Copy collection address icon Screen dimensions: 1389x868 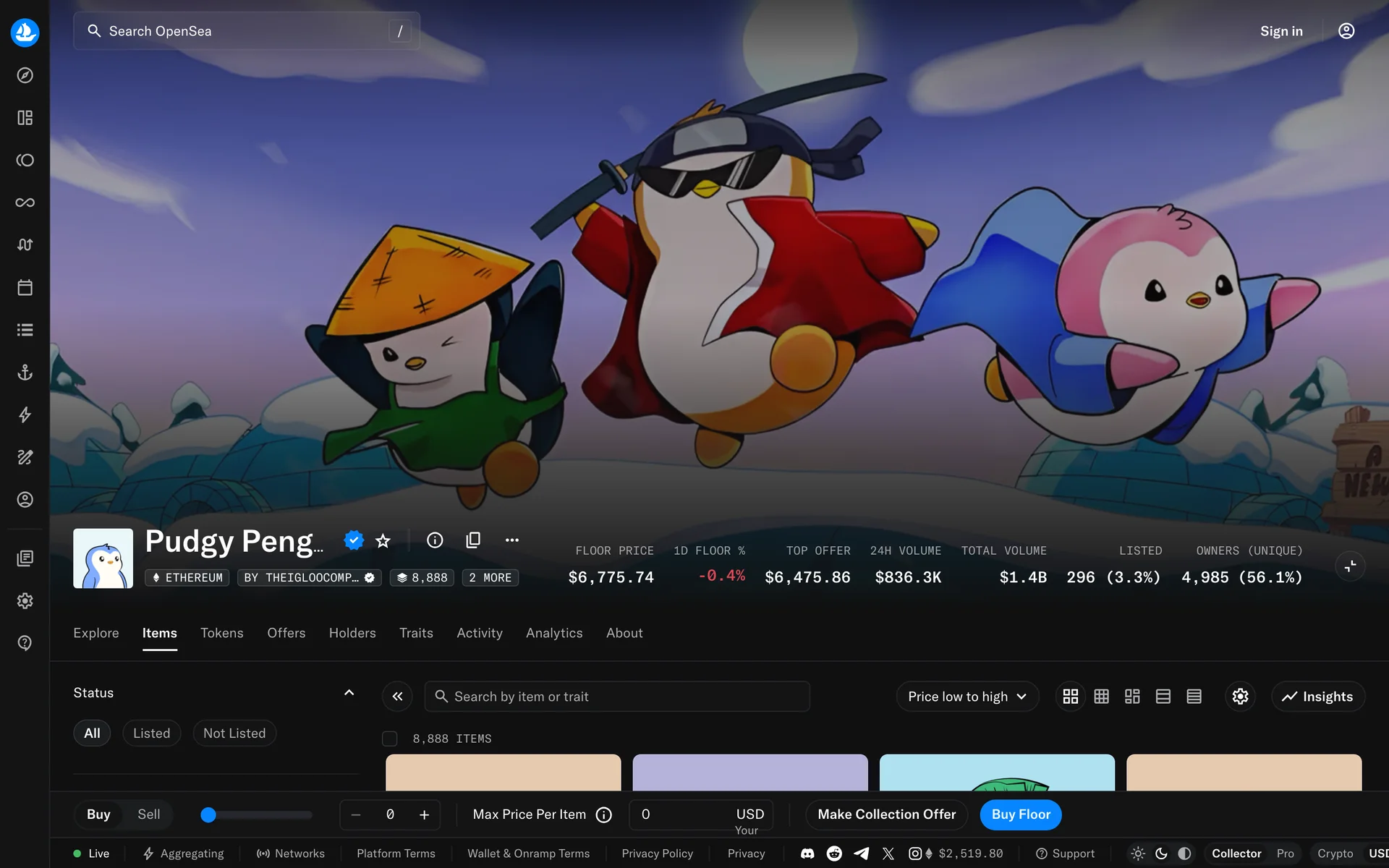pyautogui.click(x=473, y=540)
